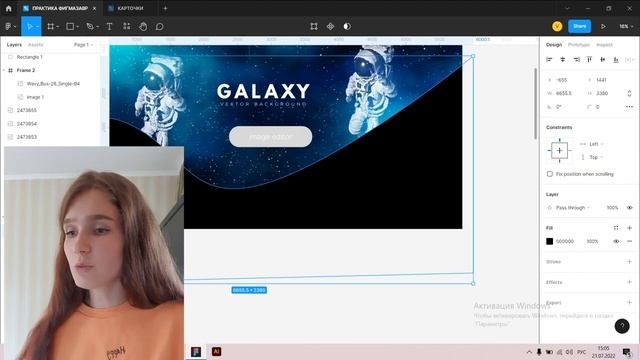Switch to the Prototype tab
The image size is (640, 360).
coord(579,44)
